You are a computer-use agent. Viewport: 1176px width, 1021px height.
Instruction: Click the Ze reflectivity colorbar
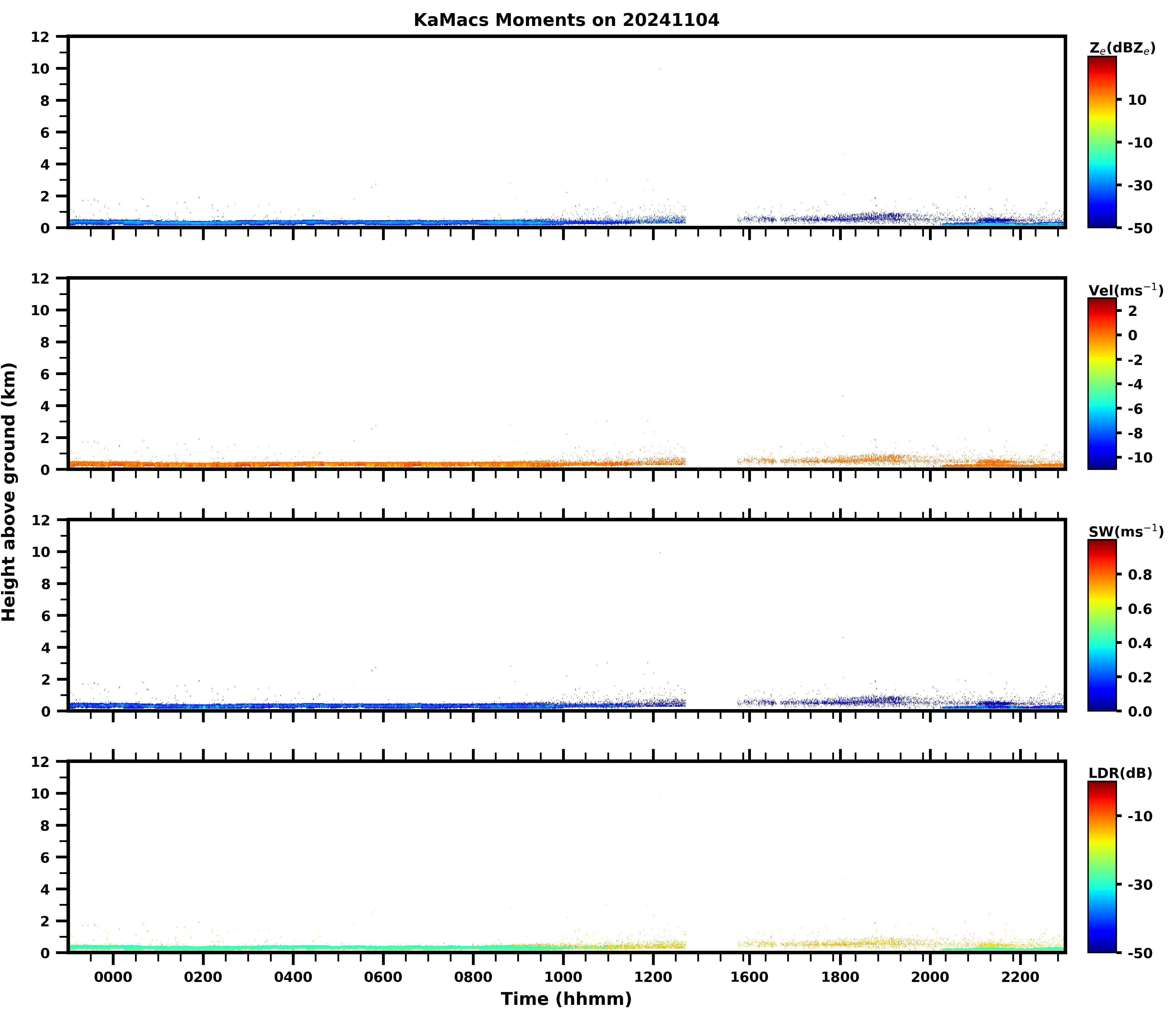point(1102,142)
